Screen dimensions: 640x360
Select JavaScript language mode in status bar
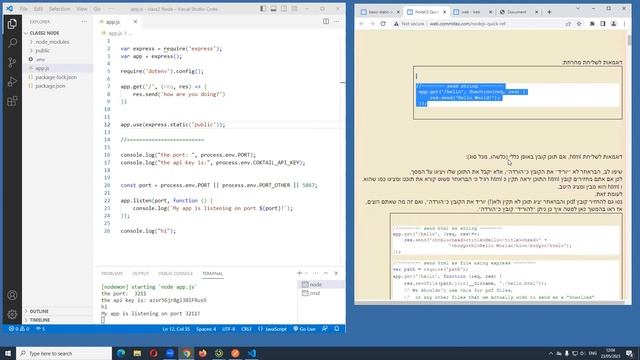[273, 329]
